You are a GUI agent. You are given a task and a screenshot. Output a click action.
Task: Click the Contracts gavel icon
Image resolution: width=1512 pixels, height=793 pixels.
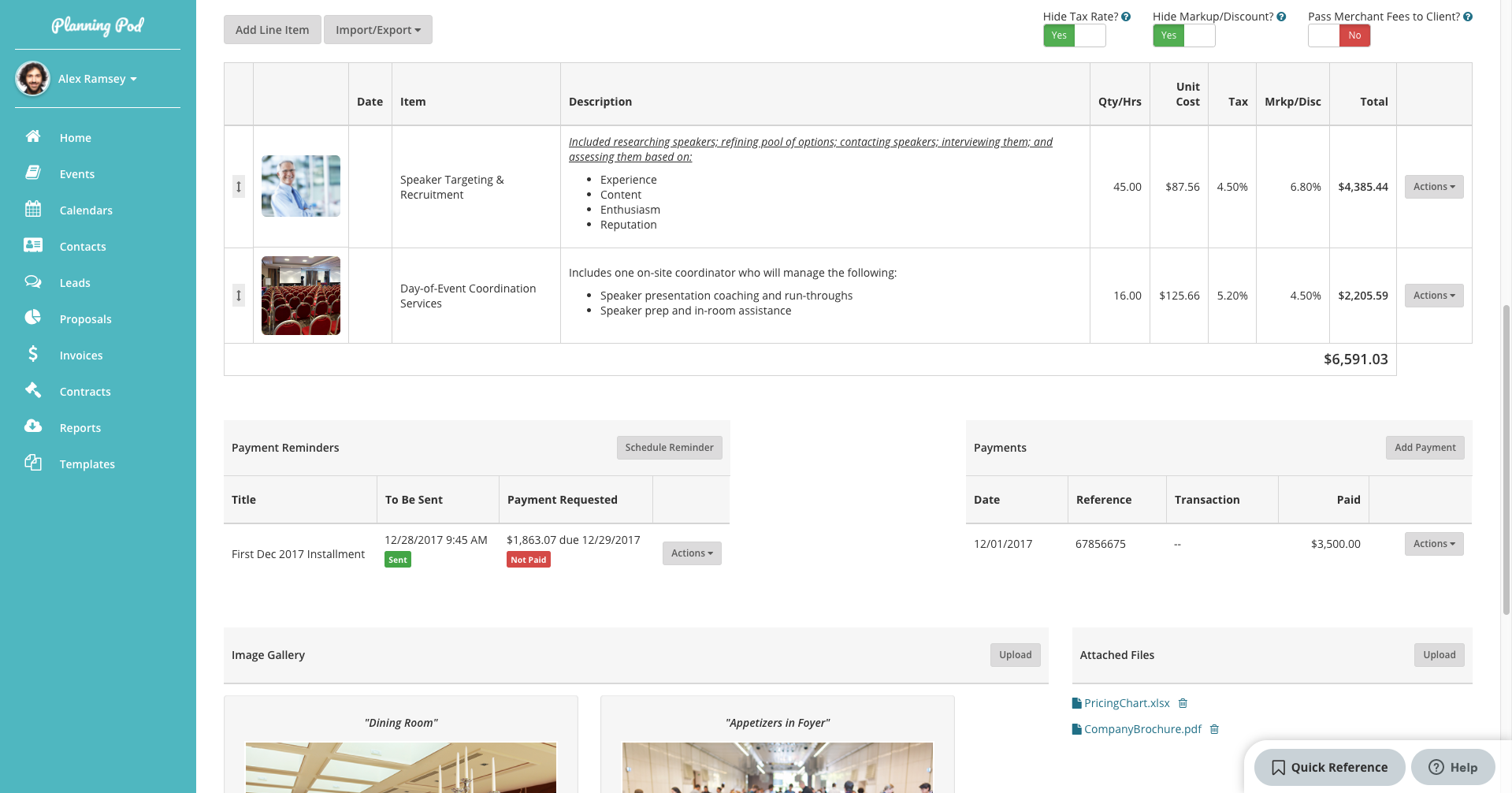coord(33,391)
